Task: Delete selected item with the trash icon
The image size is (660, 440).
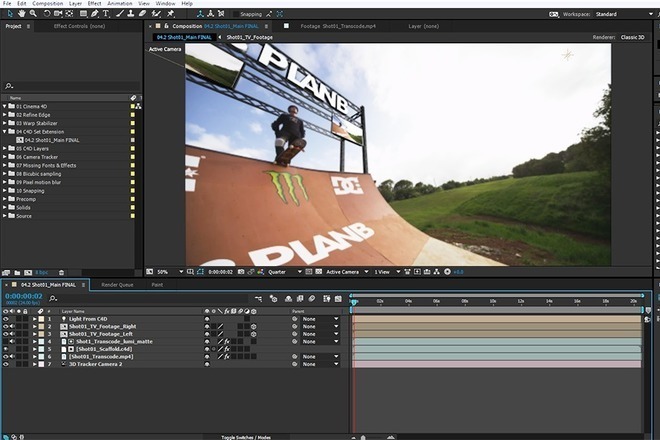Action: tap(61, 272)
